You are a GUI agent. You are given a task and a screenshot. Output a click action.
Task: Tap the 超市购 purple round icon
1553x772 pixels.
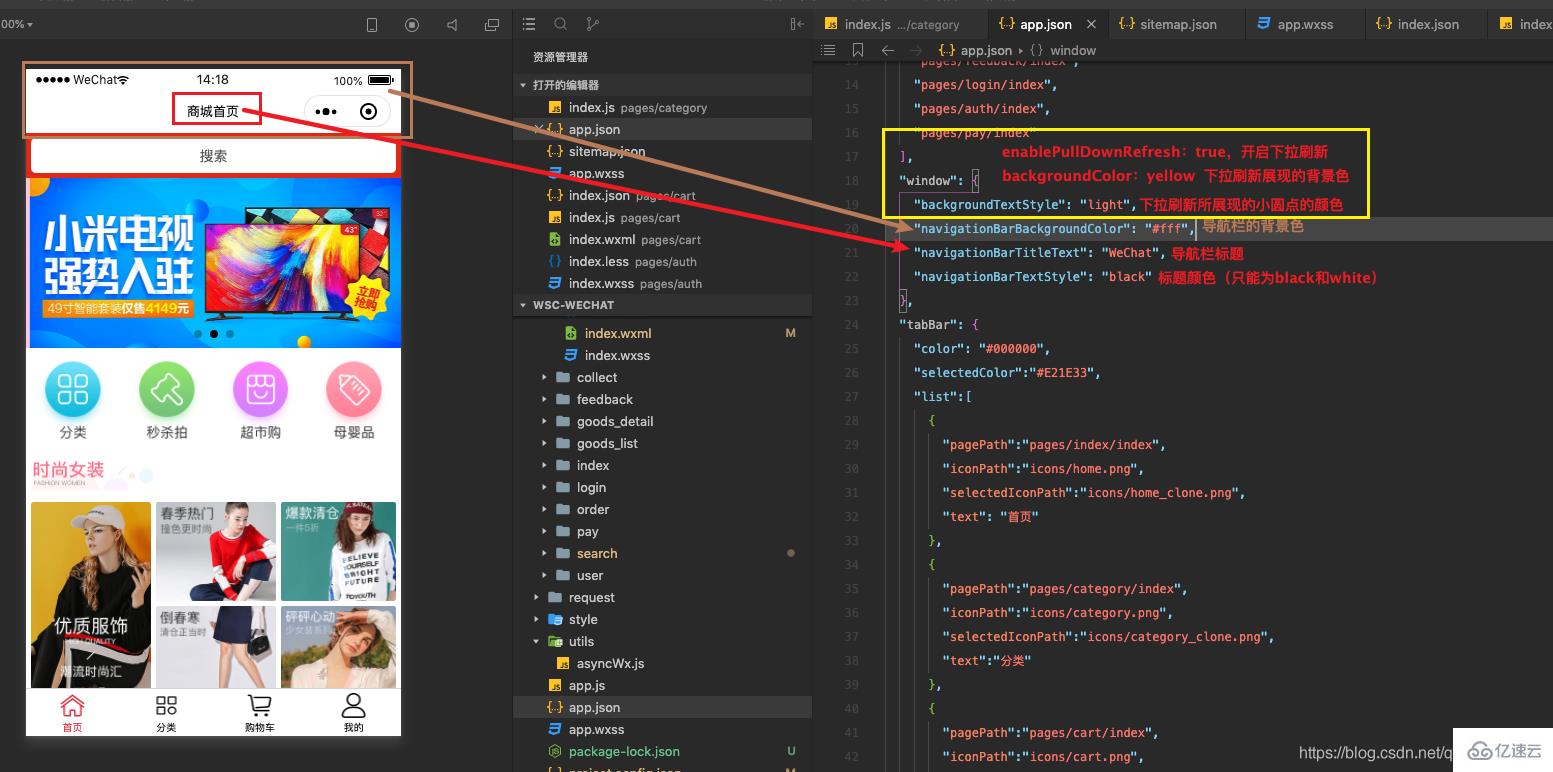click(260, 389)
